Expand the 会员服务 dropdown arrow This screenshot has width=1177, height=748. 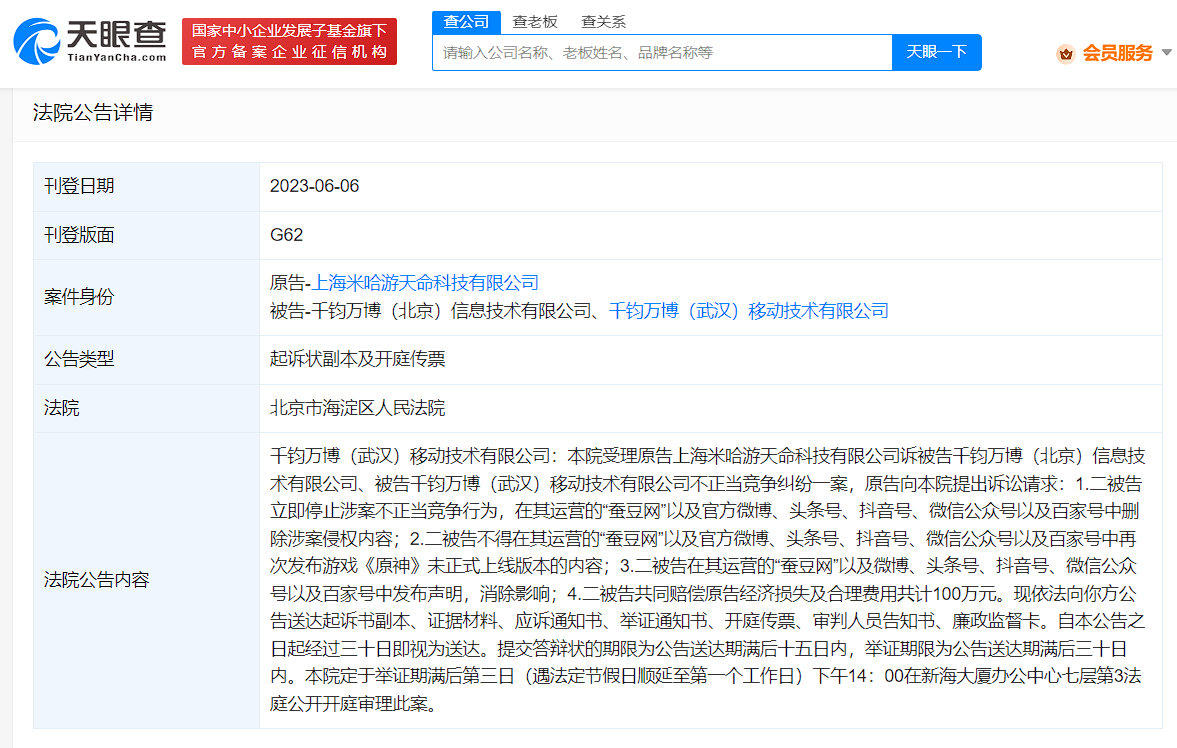1166,53
